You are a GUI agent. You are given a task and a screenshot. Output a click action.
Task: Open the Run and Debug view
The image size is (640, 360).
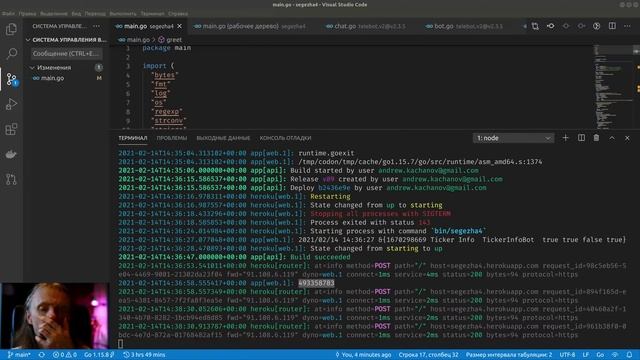[x=11, y=104]
